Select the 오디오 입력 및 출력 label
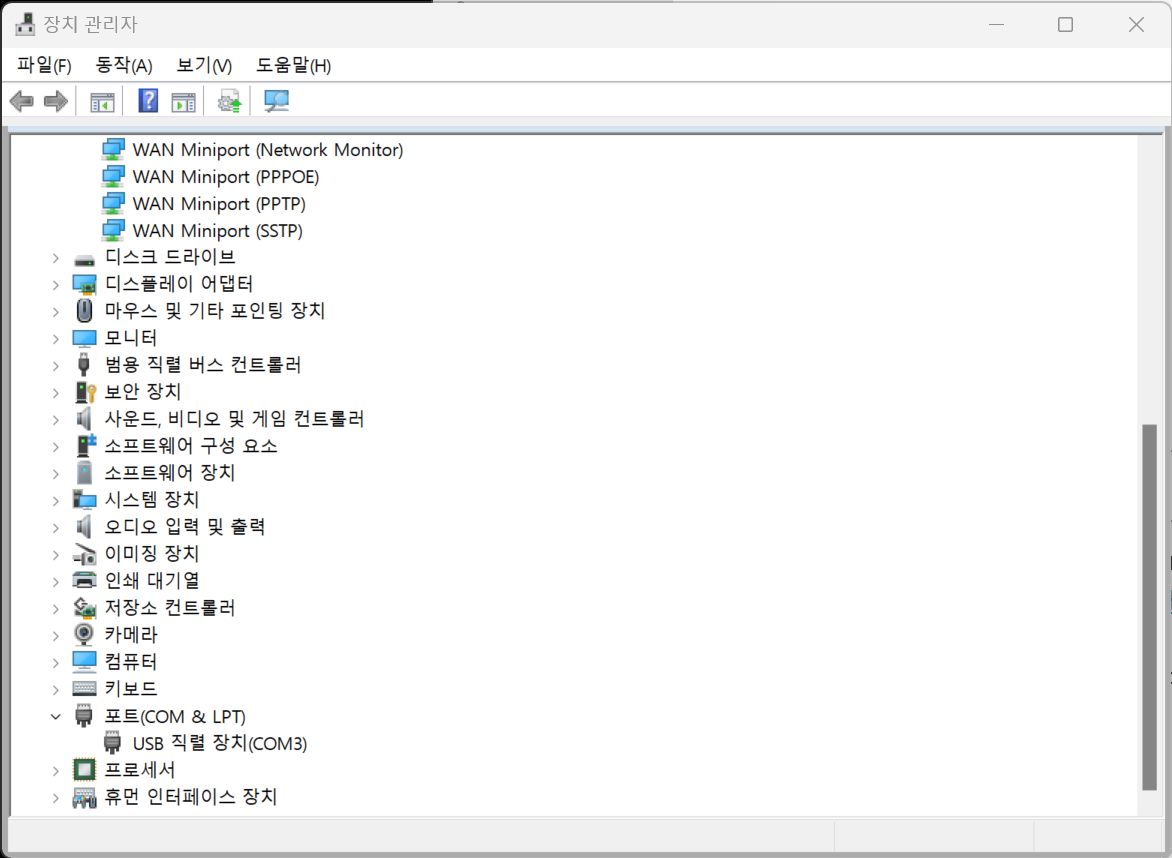The image size is (1172, 858). (185, 526)
